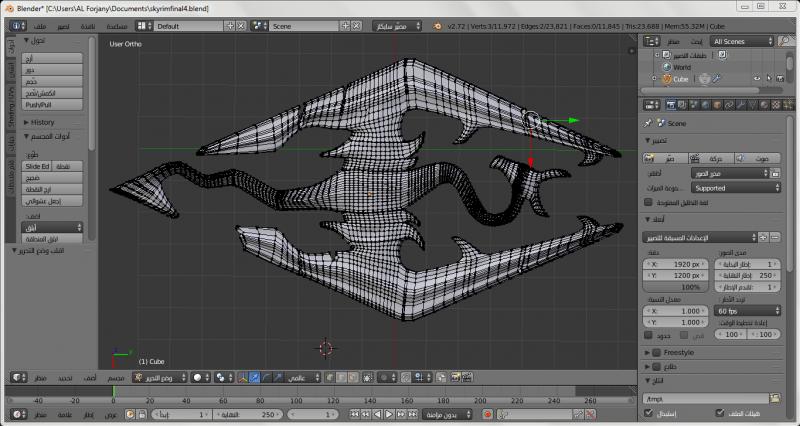Click the pin icon beside Scene
The image size is (800, 426).
[x=647, y=123]
